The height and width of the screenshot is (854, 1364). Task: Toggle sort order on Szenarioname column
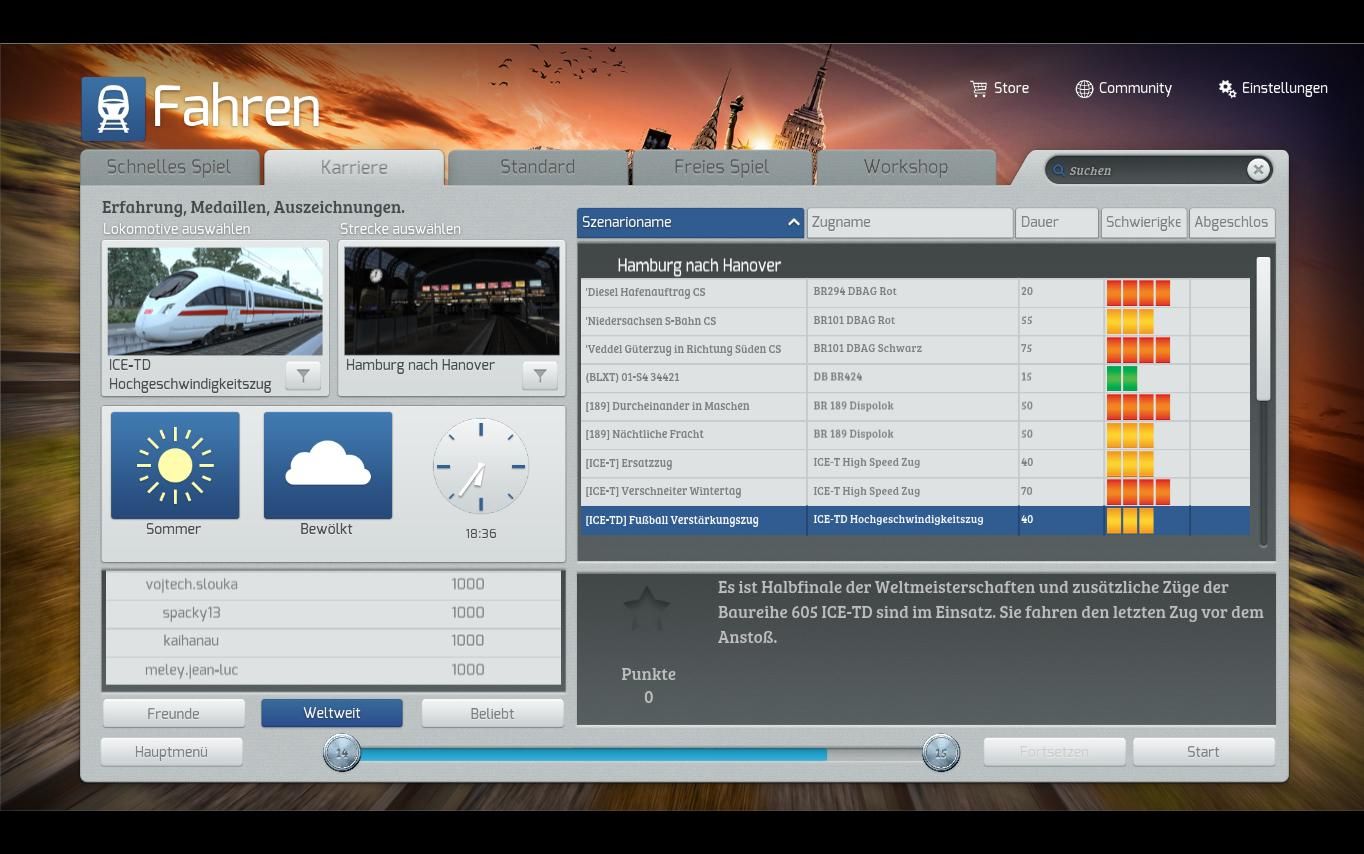tap(690, 223)
